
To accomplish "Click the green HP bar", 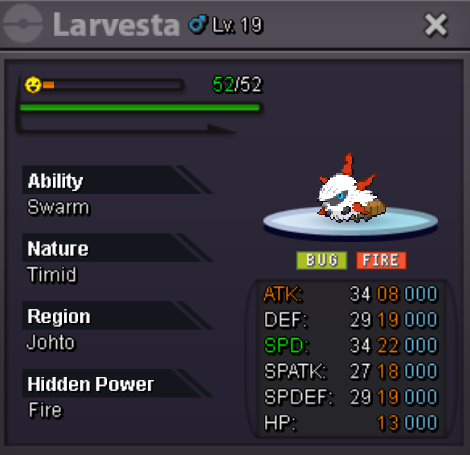I will coord(140,107).
